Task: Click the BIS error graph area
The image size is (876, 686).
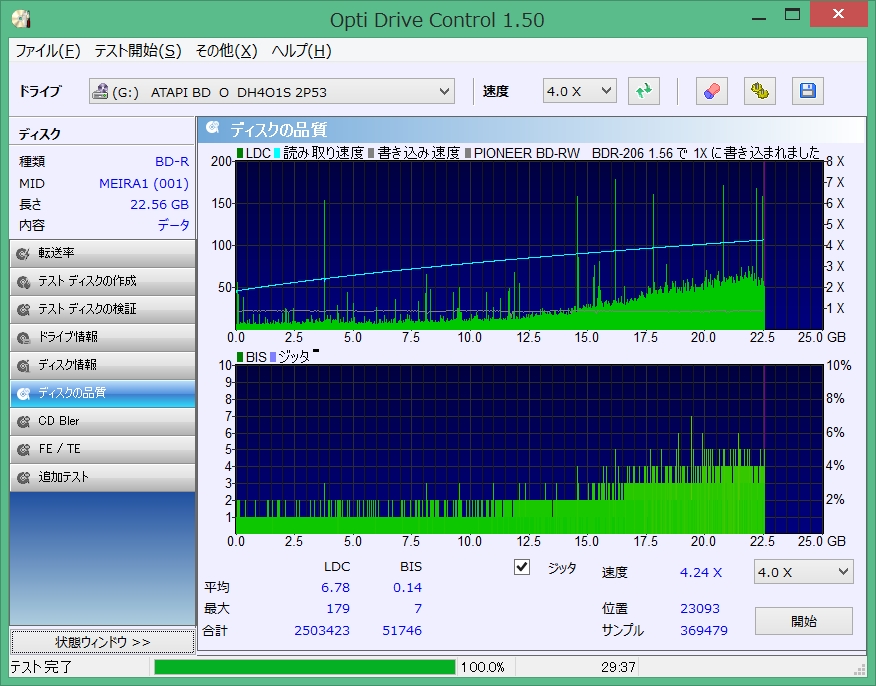Action: 529,449
